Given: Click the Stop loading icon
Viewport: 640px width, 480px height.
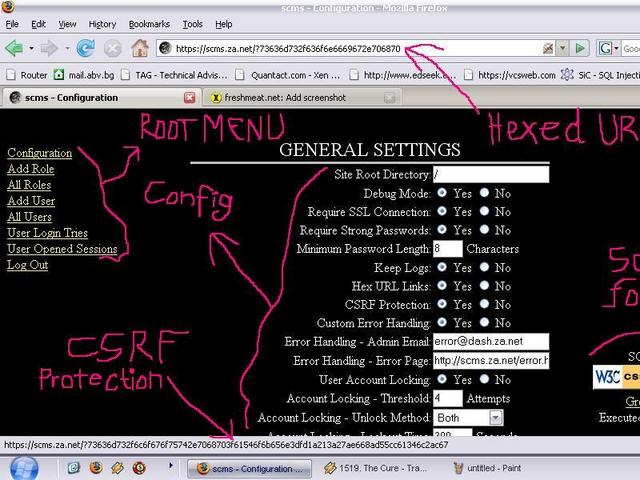Looking at the screenshot, I should (113, 47).
